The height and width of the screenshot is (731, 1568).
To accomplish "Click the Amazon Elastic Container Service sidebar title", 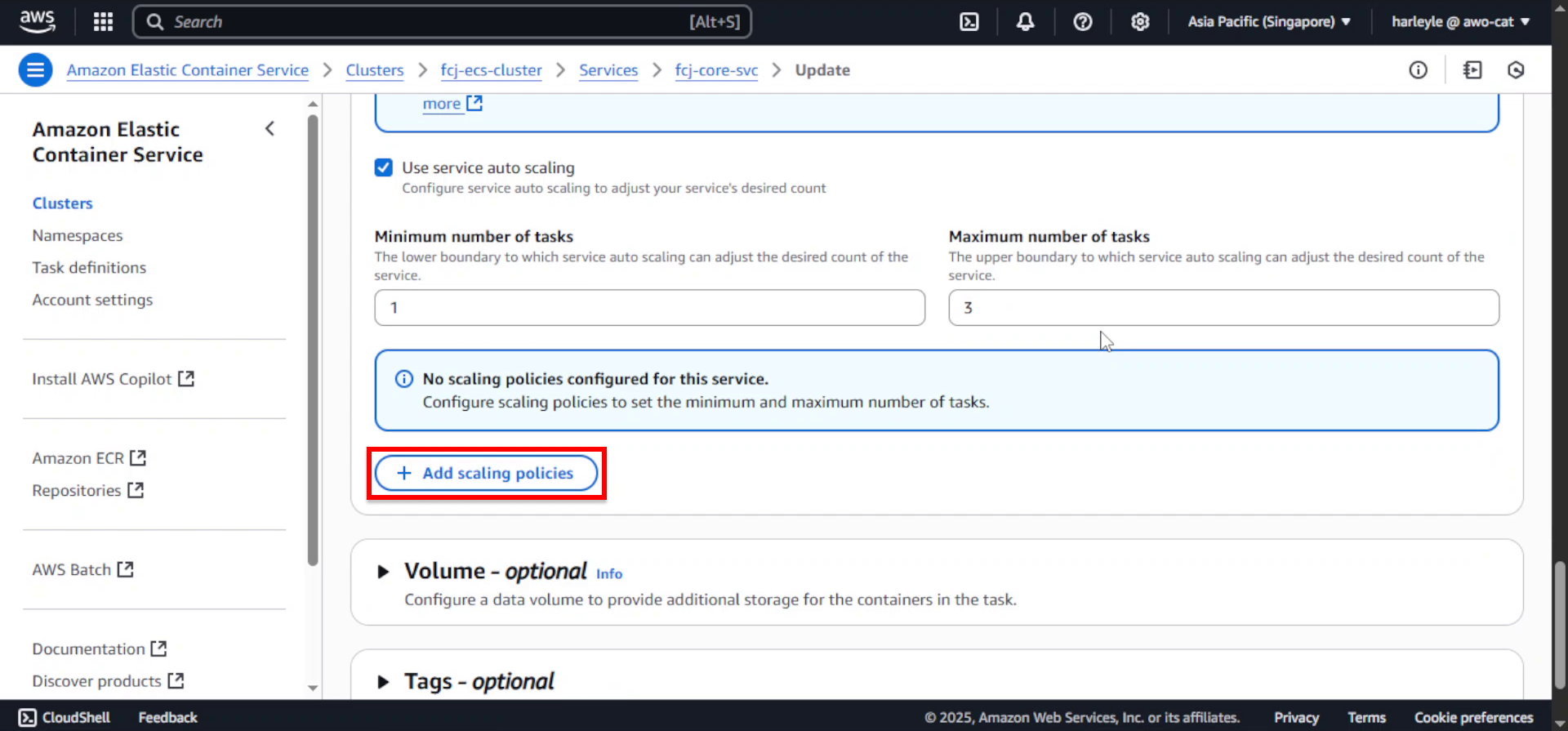I will pyautogui.click(x=118, y=142).
